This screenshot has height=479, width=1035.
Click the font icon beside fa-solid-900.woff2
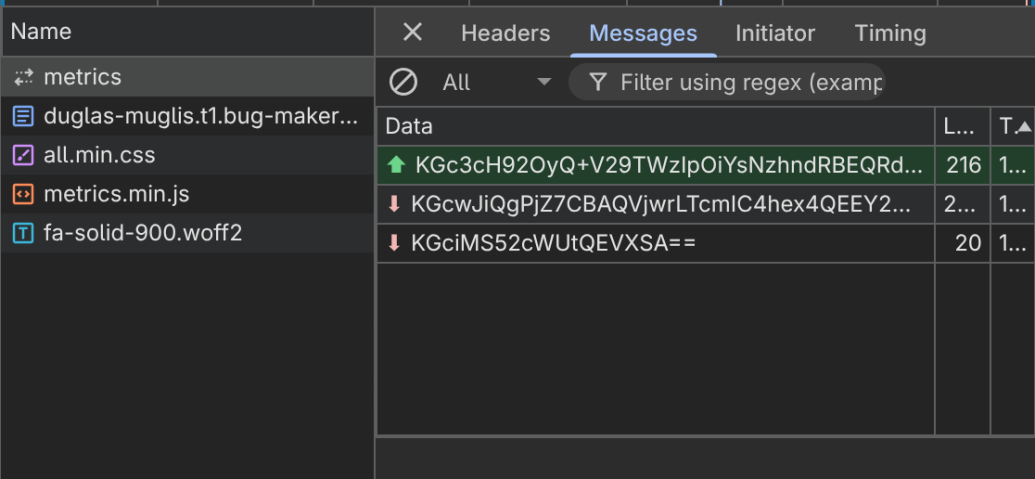pyautogui.click(x=23, y=234)
